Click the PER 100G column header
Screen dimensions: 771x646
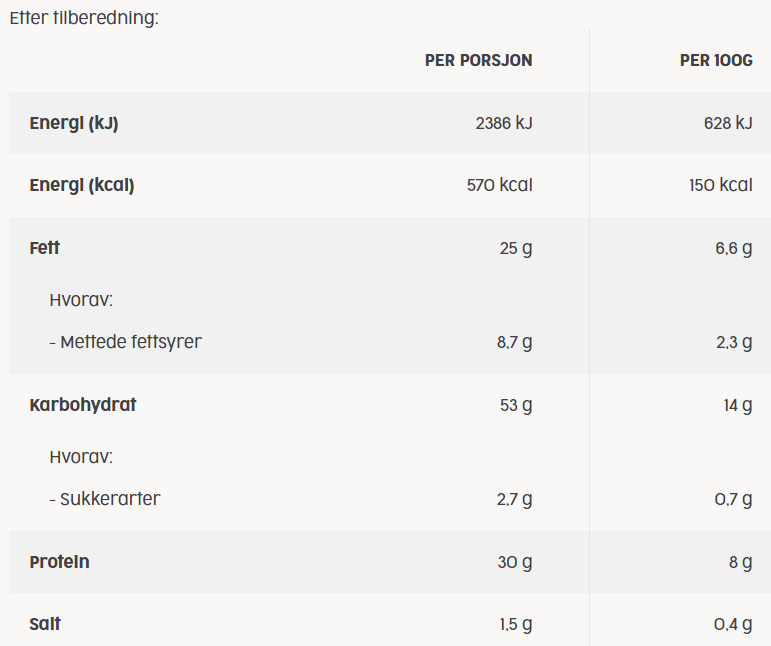(716, 60)
